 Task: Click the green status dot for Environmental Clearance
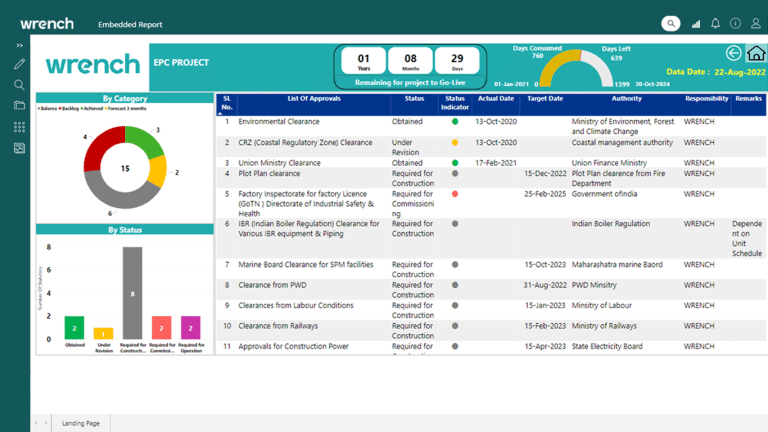coord(455,121)
